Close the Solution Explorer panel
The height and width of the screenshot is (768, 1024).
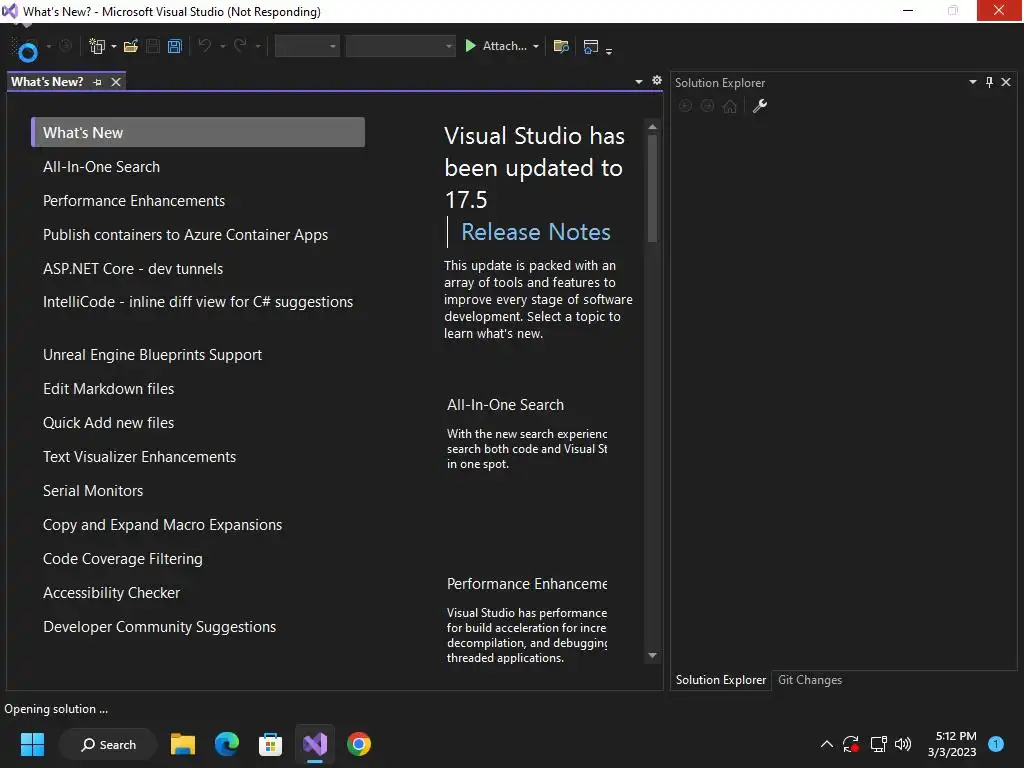pyautogui.click(x=1006, y=82)
